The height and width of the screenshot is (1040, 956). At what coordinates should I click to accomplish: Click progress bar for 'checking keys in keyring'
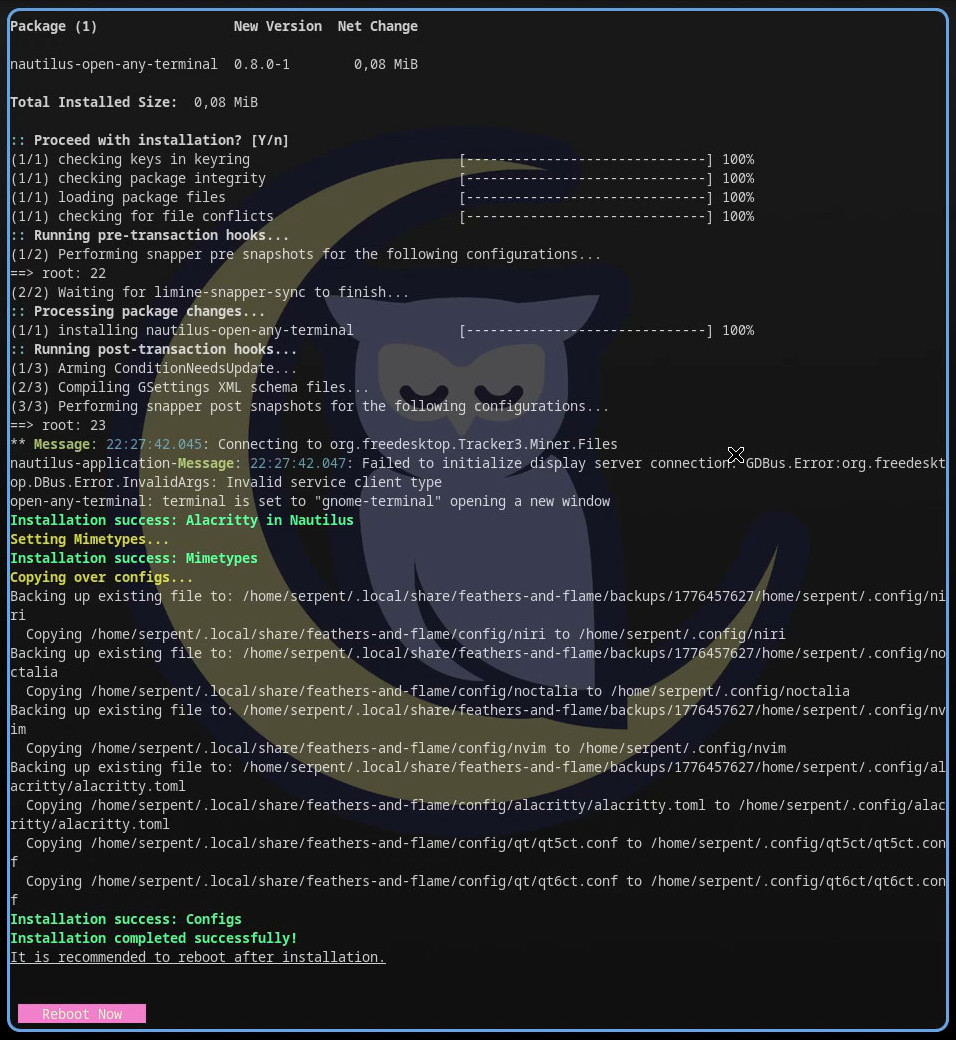tap(586, 159)
